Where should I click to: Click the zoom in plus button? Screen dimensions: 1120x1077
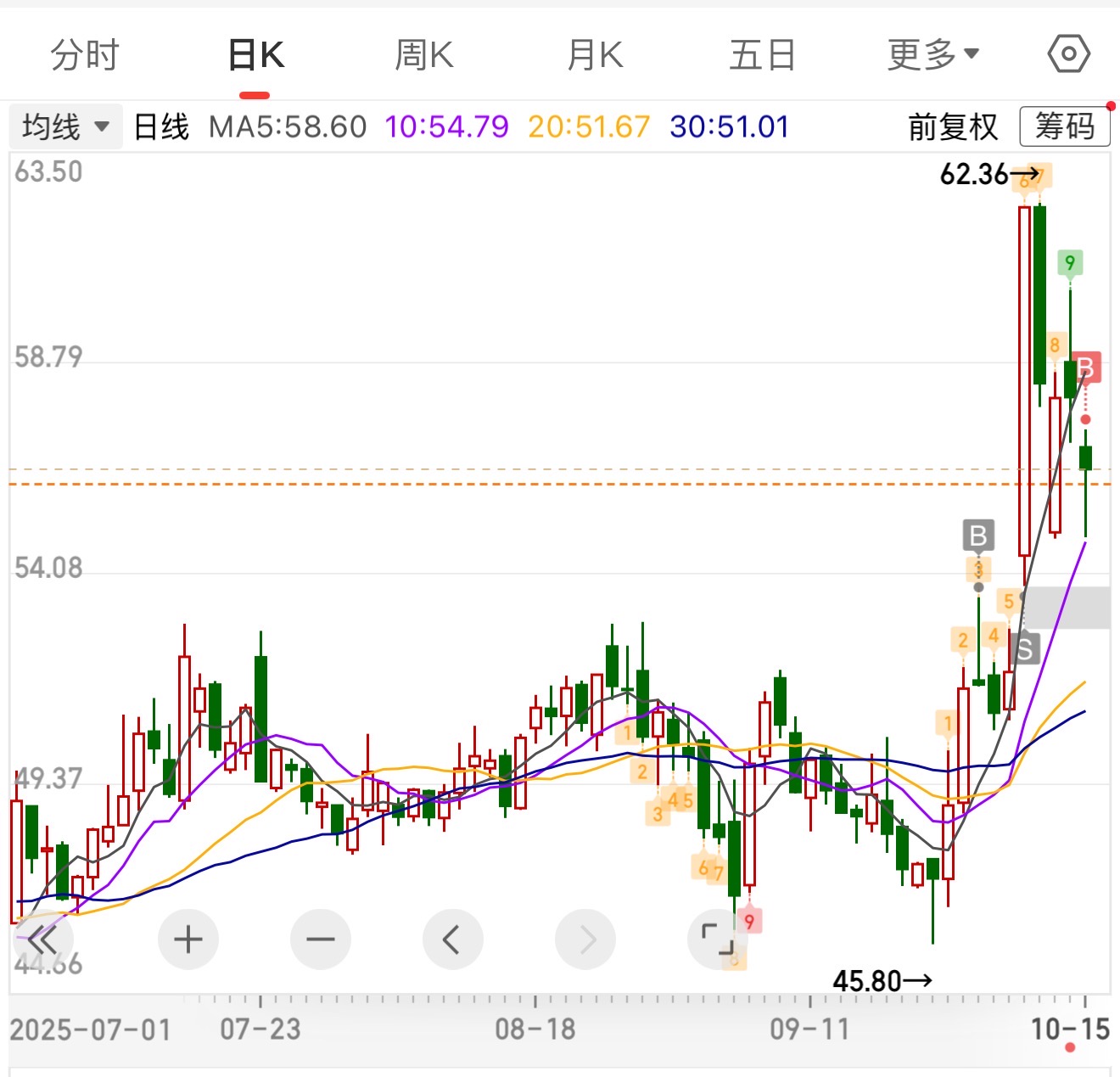(188, 940)
